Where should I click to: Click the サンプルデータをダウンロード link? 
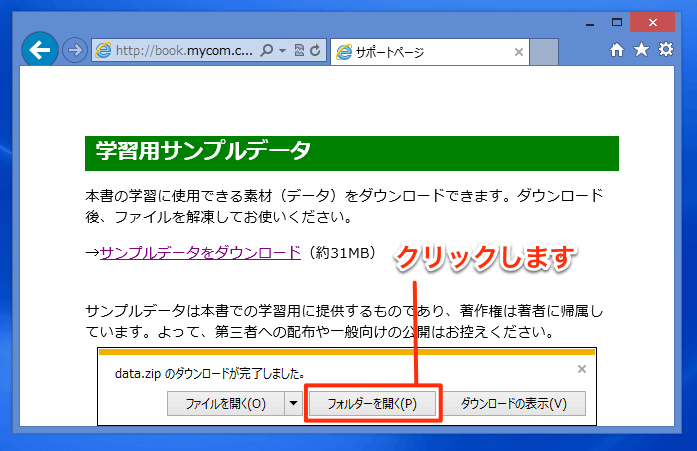(x=200, y=253)
